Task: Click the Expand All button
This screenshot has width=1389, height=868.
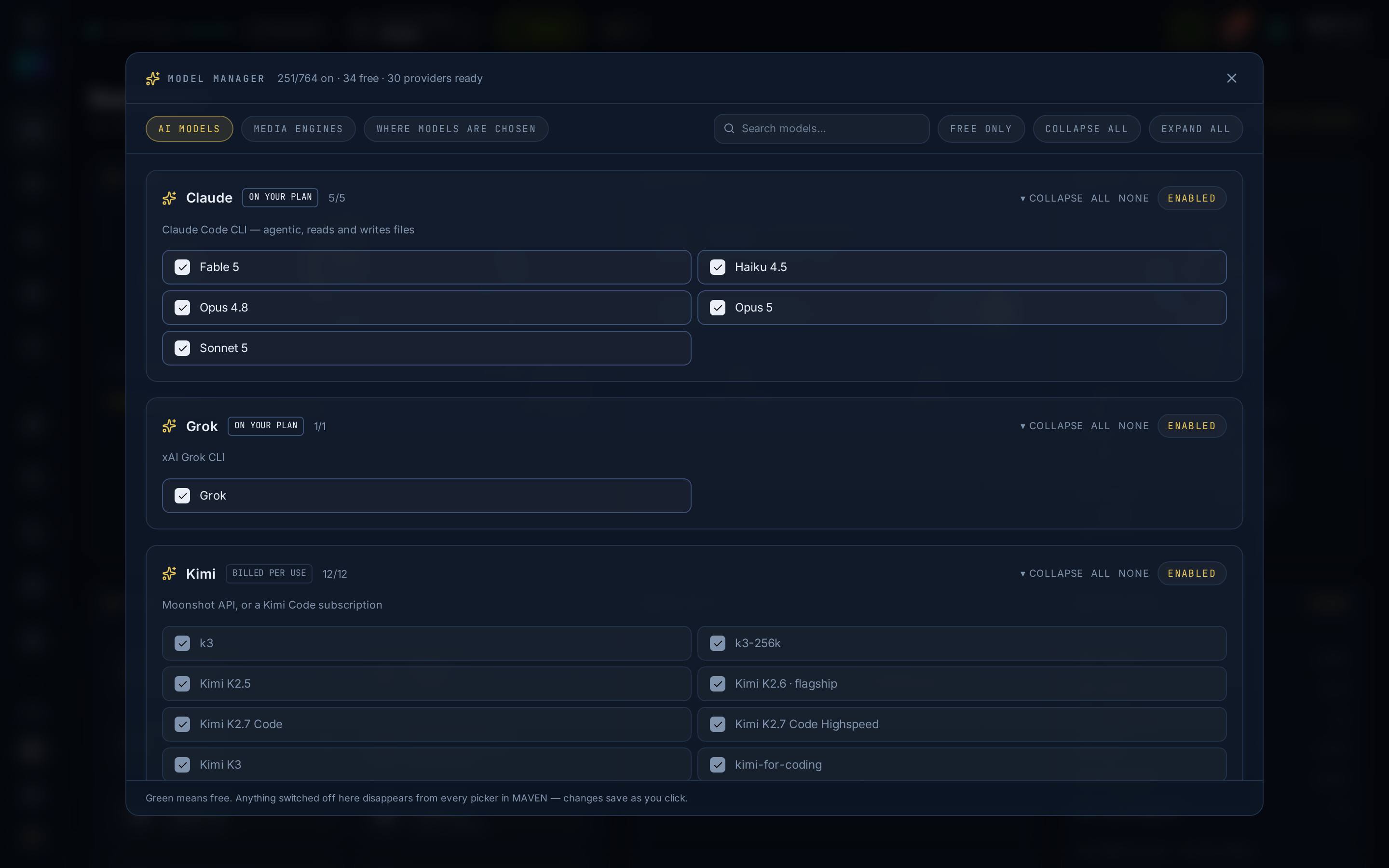Action: 1196,129
